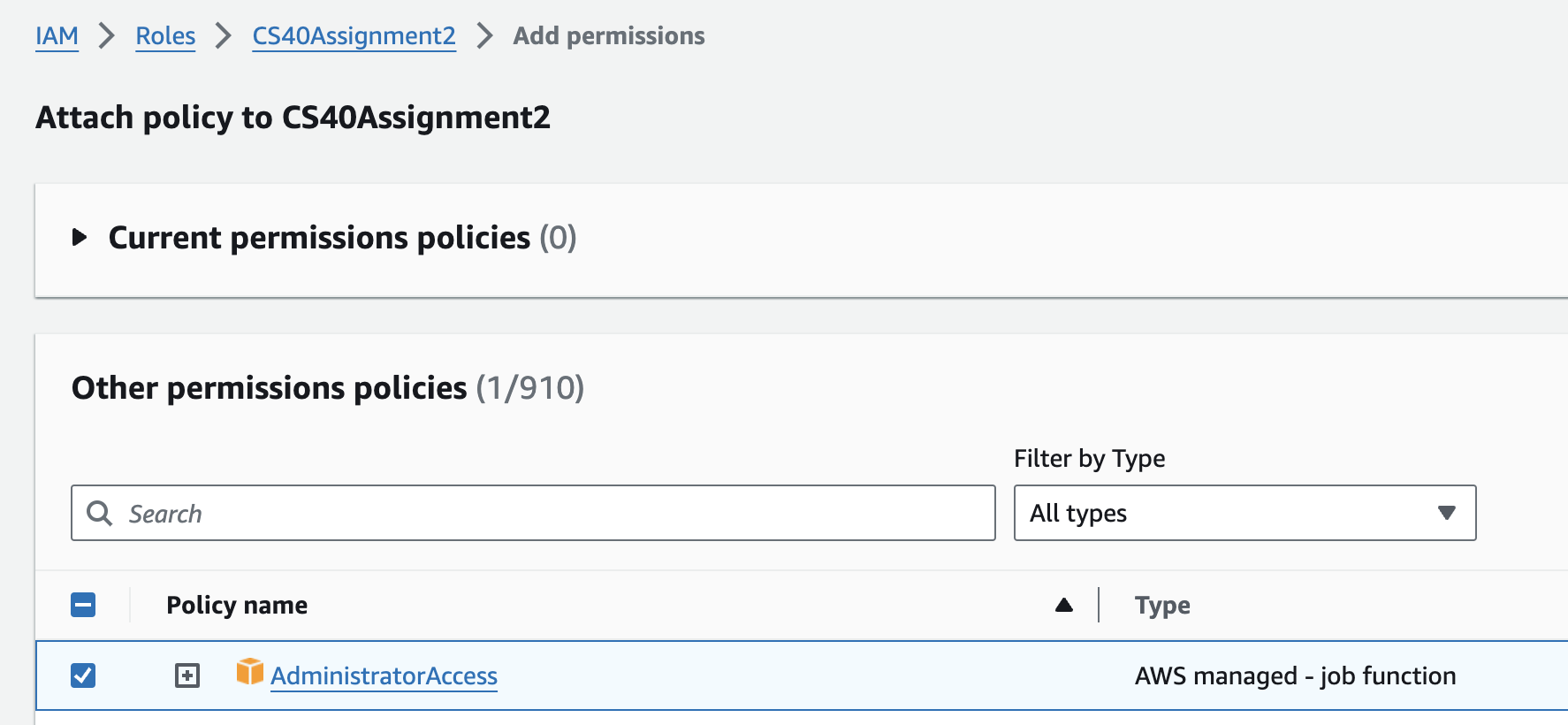Select the AWS managed - job function cell
Screen dimensions: 1568x725
pos(1295,675)
